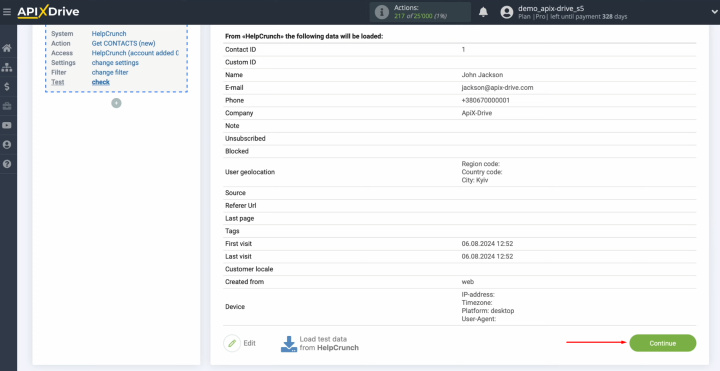Click the Load test data download icon
This screenshot has height=371, width=720.
pyautogui.click(x=289, y=344)
